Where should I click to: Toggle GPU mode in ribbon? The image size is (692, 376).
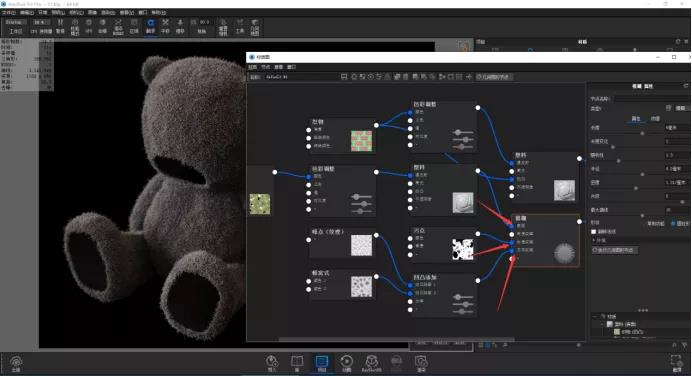(89, 26)
